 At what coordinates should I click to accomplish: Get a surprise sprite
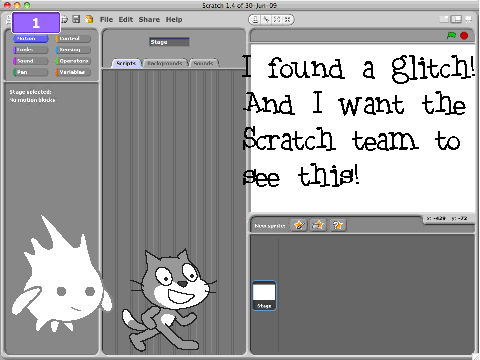[338, 225]
